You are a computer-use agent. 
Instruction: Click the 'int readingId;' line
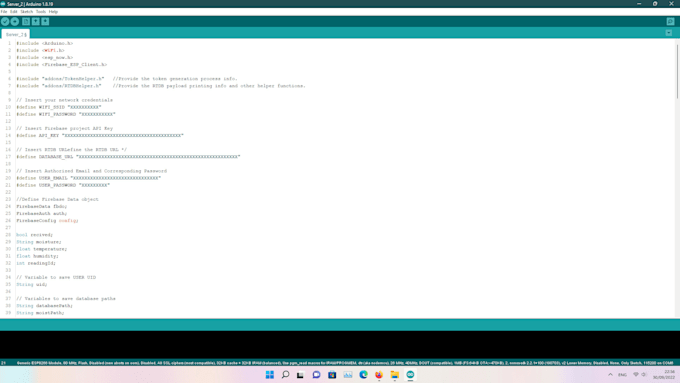point(36,263)
